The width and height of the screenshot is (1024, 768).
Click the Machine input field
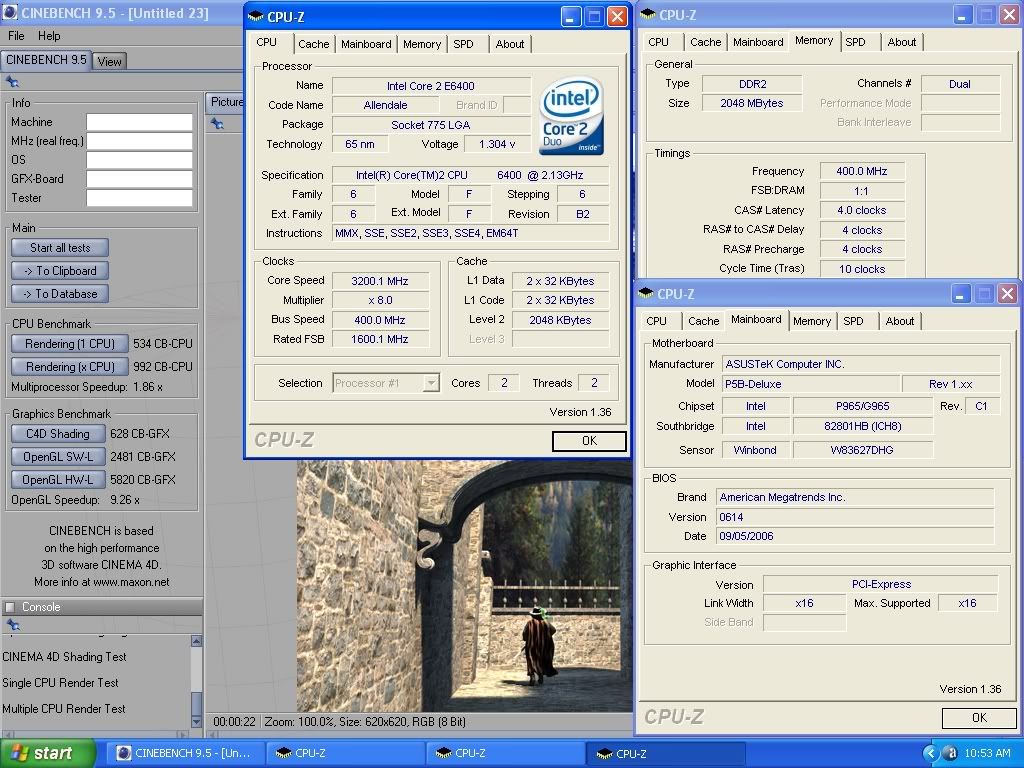click(140, 122)
